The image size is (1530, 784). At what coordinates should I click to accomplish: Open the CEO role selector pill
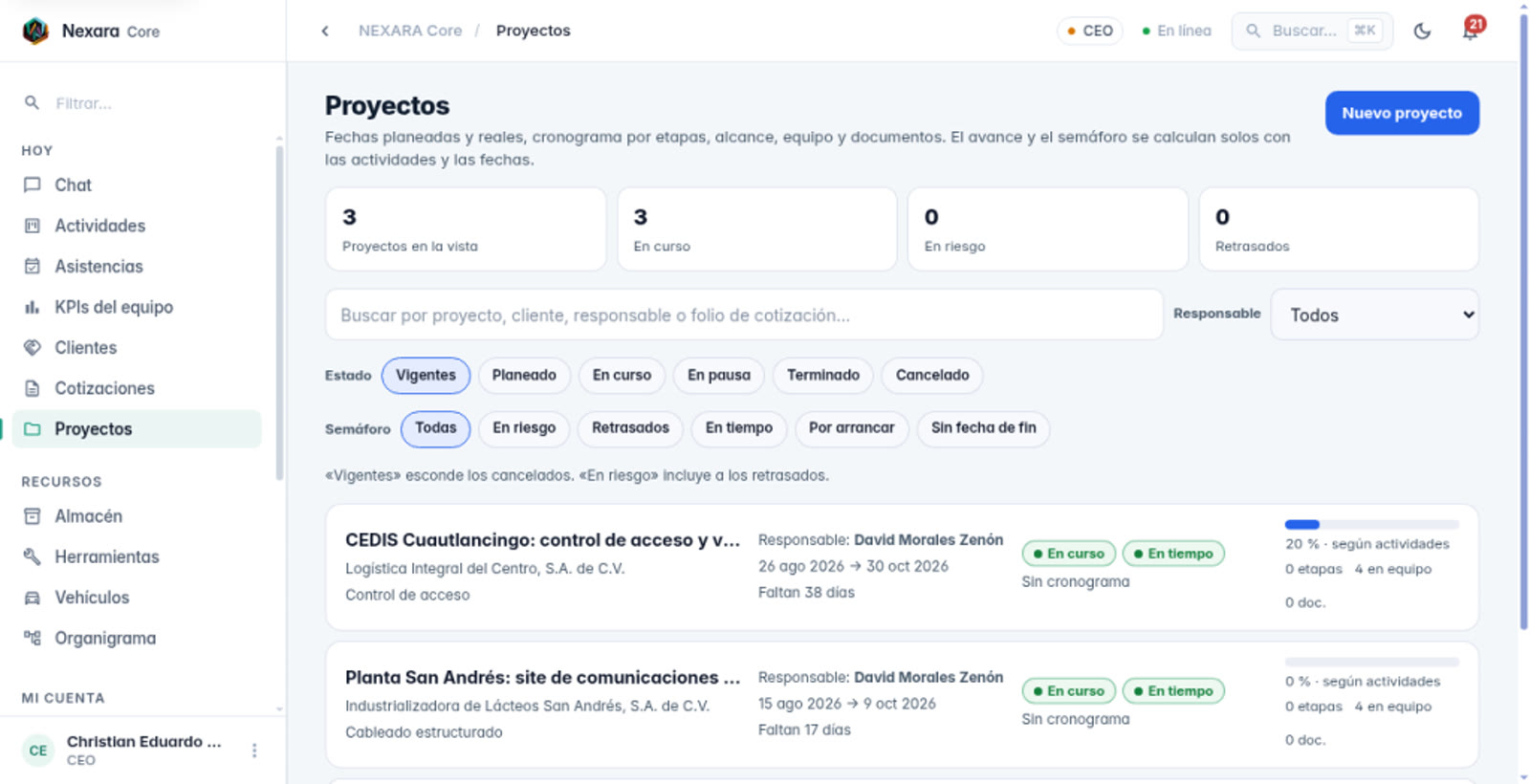click(1089, 31)
